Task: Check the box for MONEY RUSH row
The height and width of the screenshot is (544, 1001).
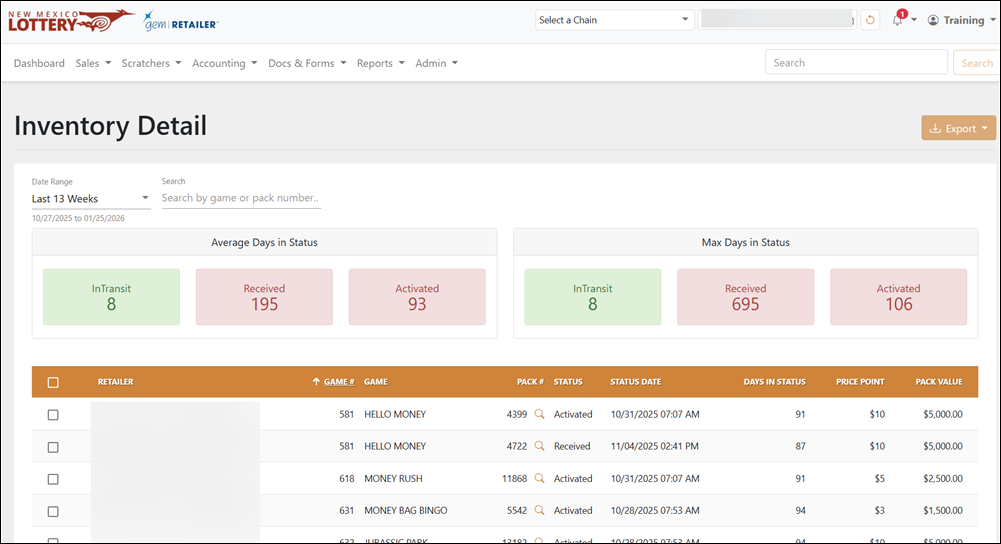Action: (x=53, y=479)
